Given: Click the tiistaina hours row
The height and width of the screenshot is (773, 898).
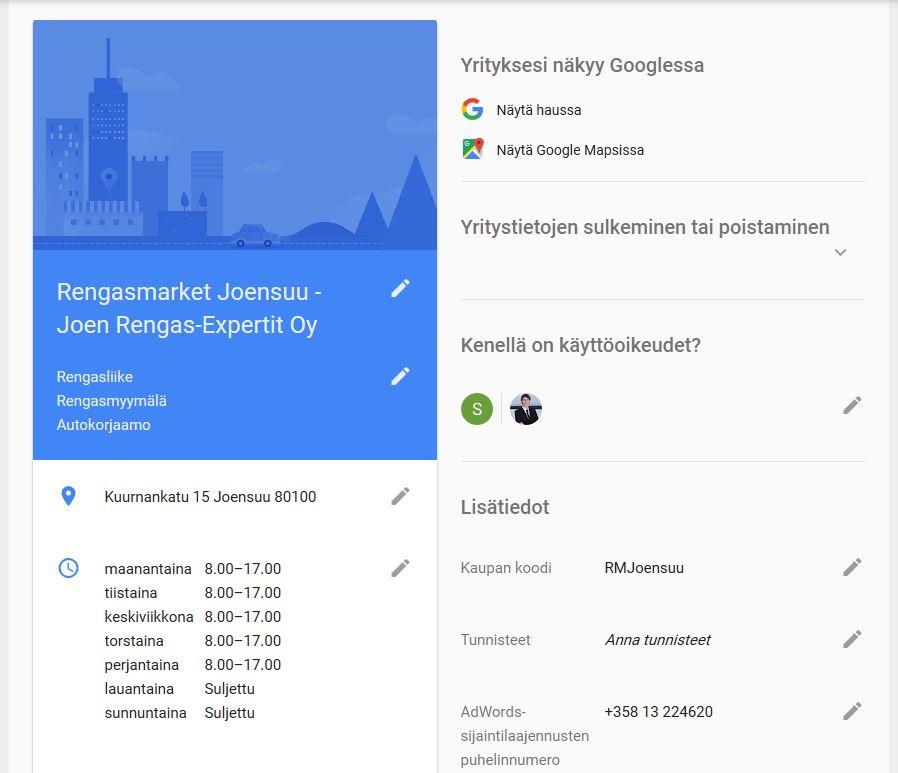Looking at the screenshot, I should (192, 593).
